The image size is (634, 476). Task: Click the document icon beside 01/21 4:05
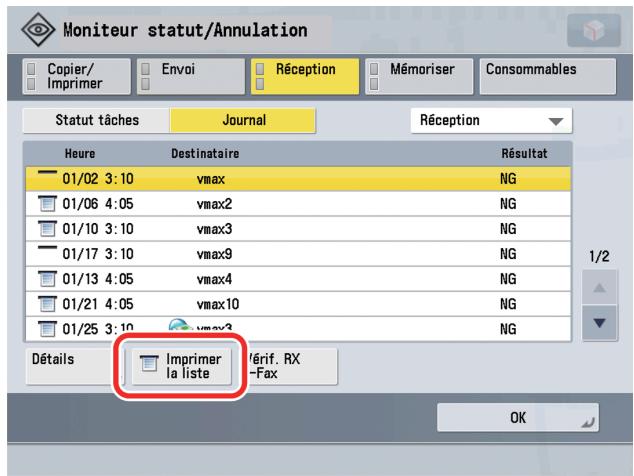pyautogui.click(x=47, y=304)
